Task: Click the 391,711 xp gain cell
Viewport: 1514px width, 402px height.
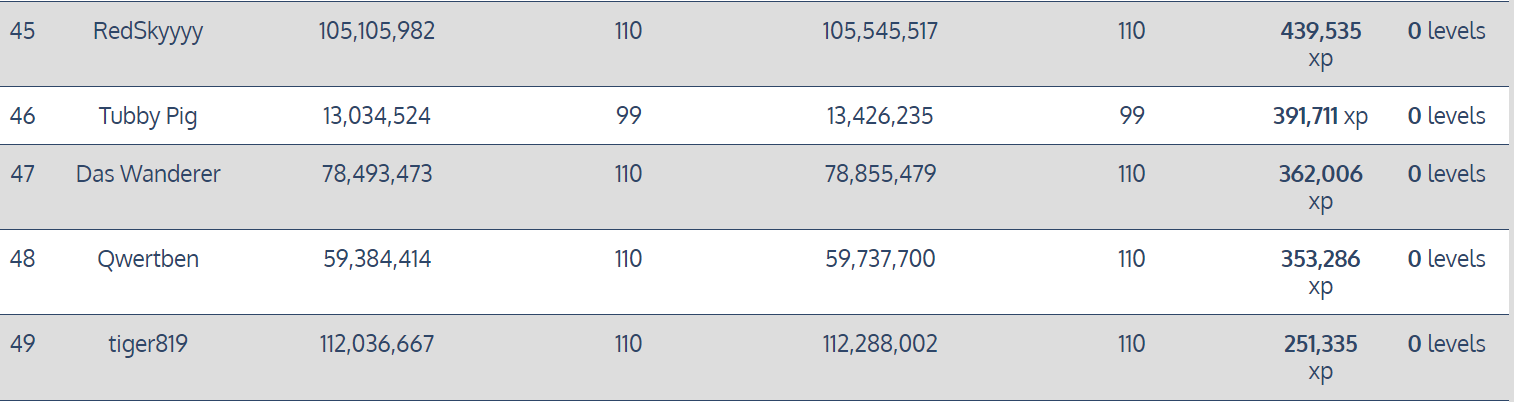Action: point(1320,116)
